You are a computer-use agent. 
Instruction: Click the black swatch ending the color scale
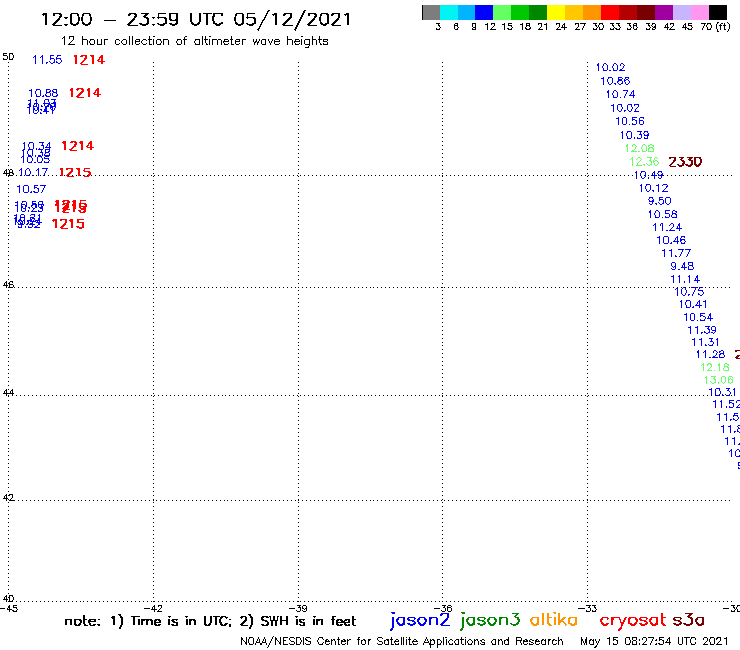[718, 12]
